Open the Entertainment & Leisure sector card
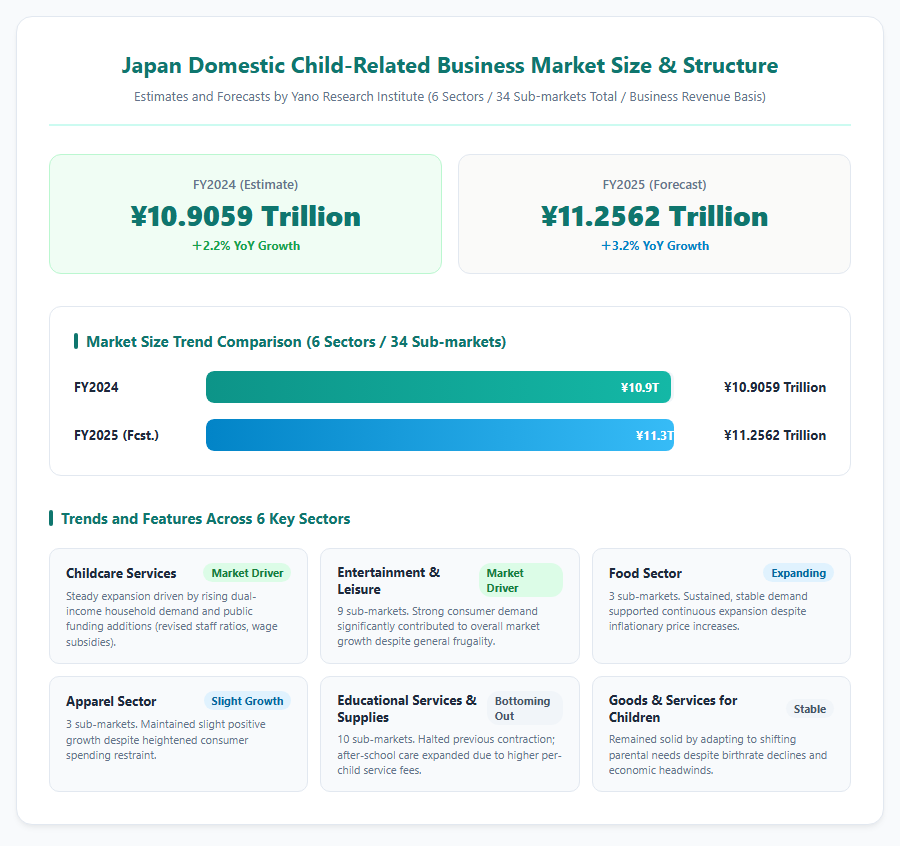Viewport: 900px width, 846px height. [x=449, y=606]
